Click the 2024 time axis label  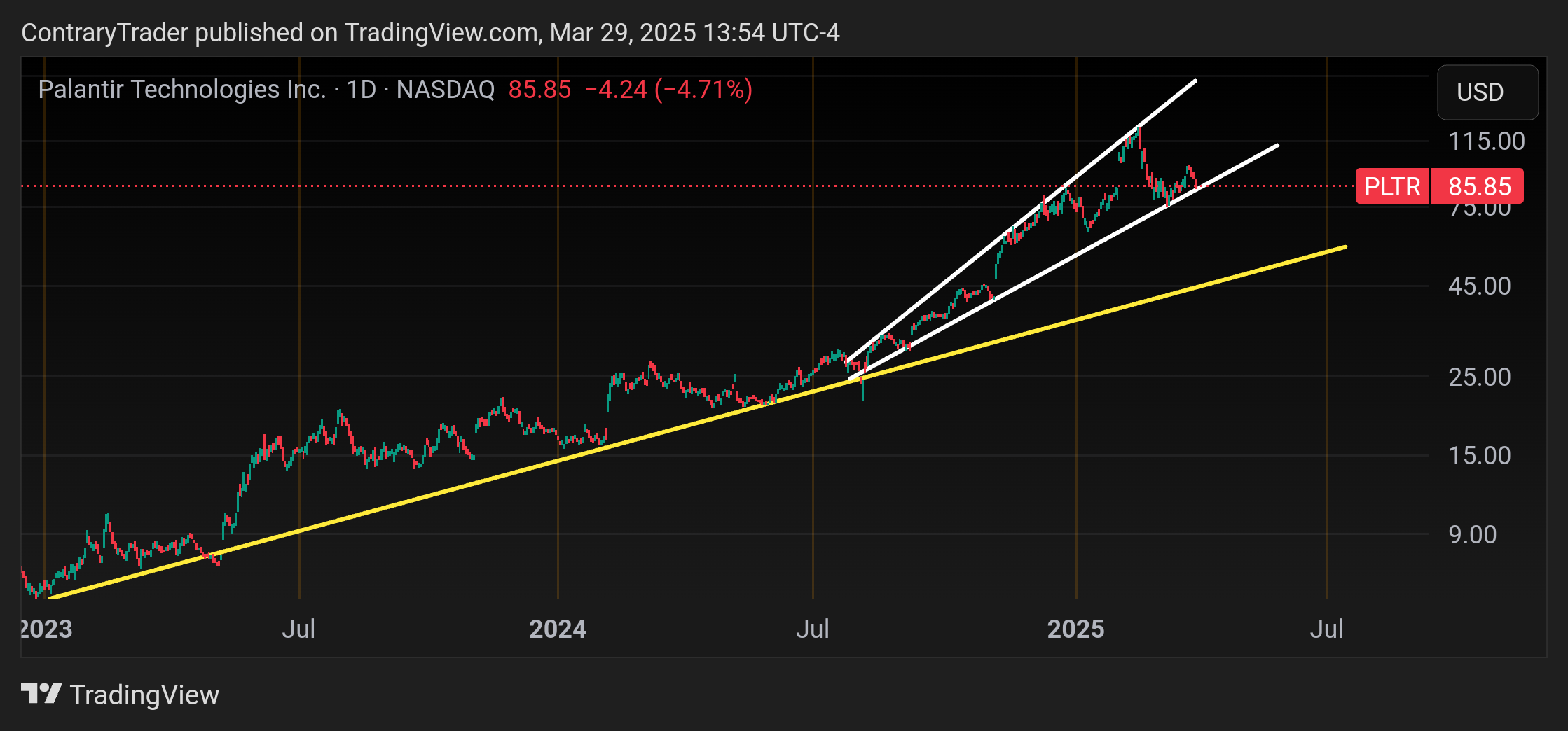pyautogui.click(x=558, y=629)
